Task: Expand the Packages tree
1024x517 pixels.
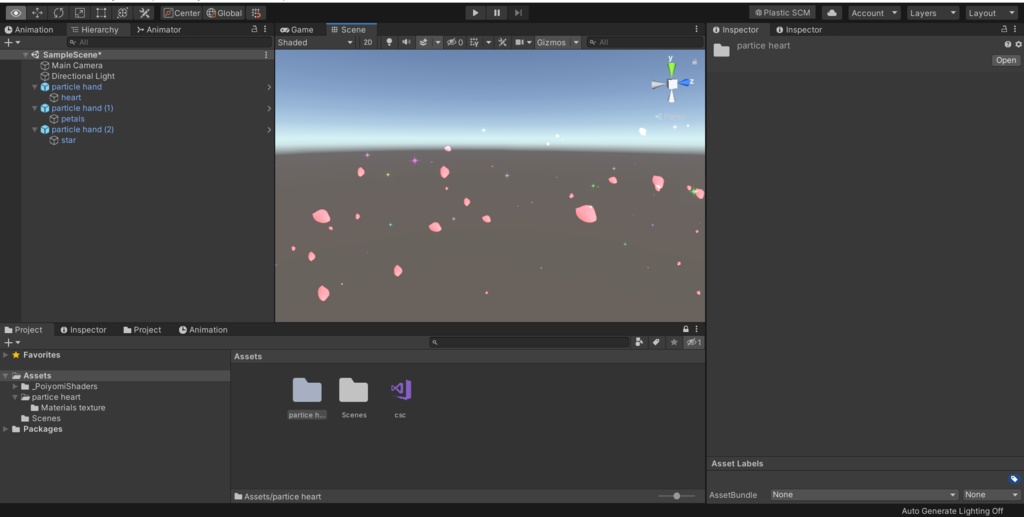Action: click(5, 430)
